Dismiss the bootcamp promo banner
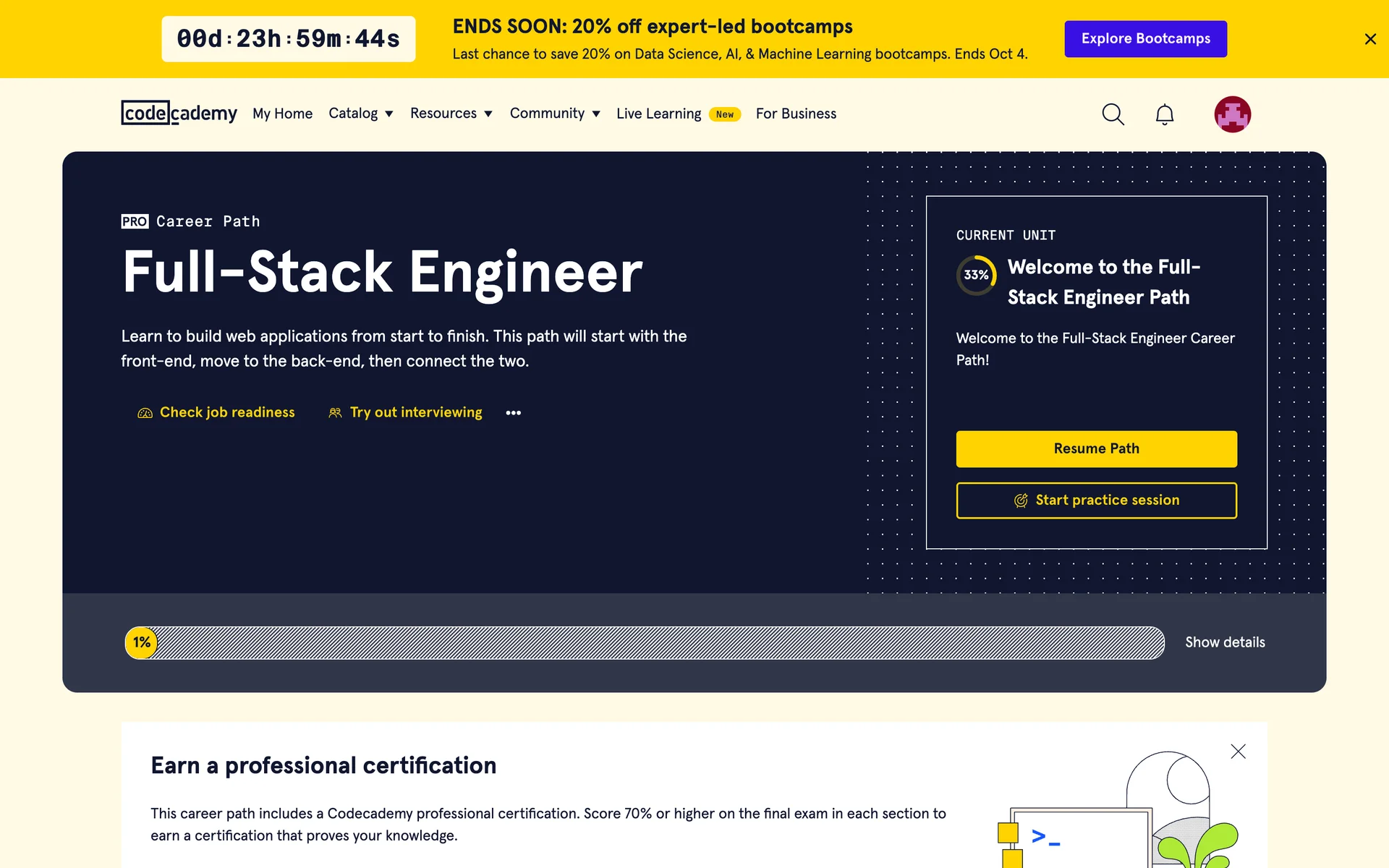 [x=1369, y=39]
